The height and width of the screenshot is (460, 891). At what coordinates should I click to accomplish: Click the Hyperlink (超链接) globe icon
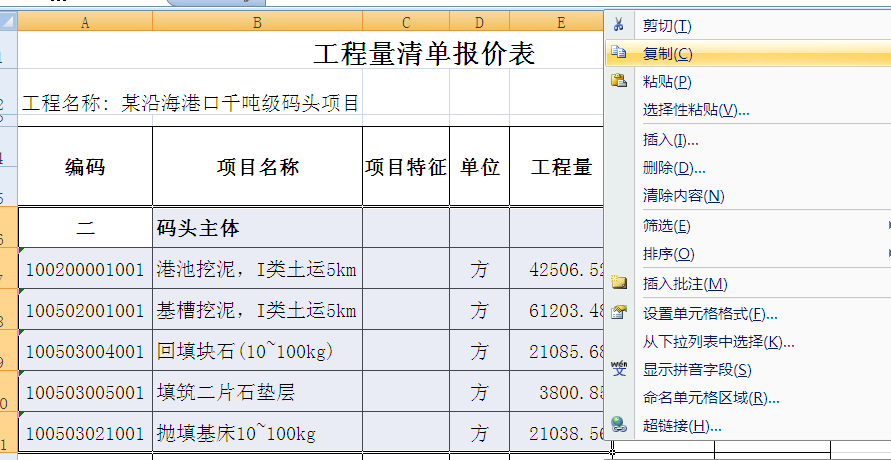(x=619, y=426)
